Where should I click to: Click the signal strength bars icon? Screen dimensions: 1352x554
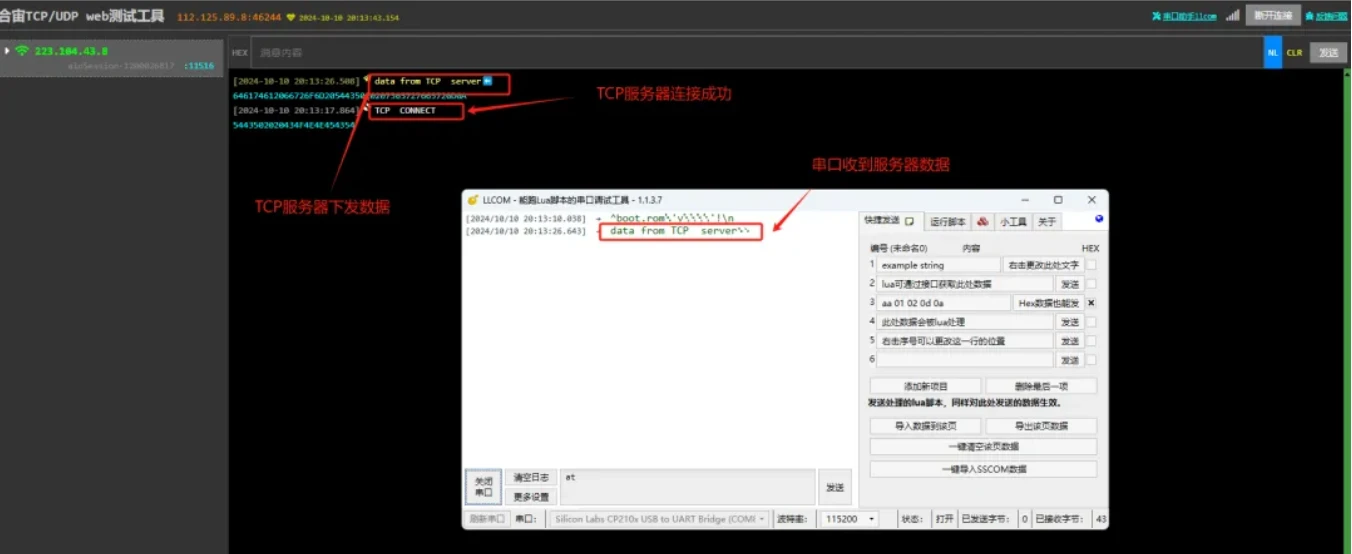[1232, 15]
